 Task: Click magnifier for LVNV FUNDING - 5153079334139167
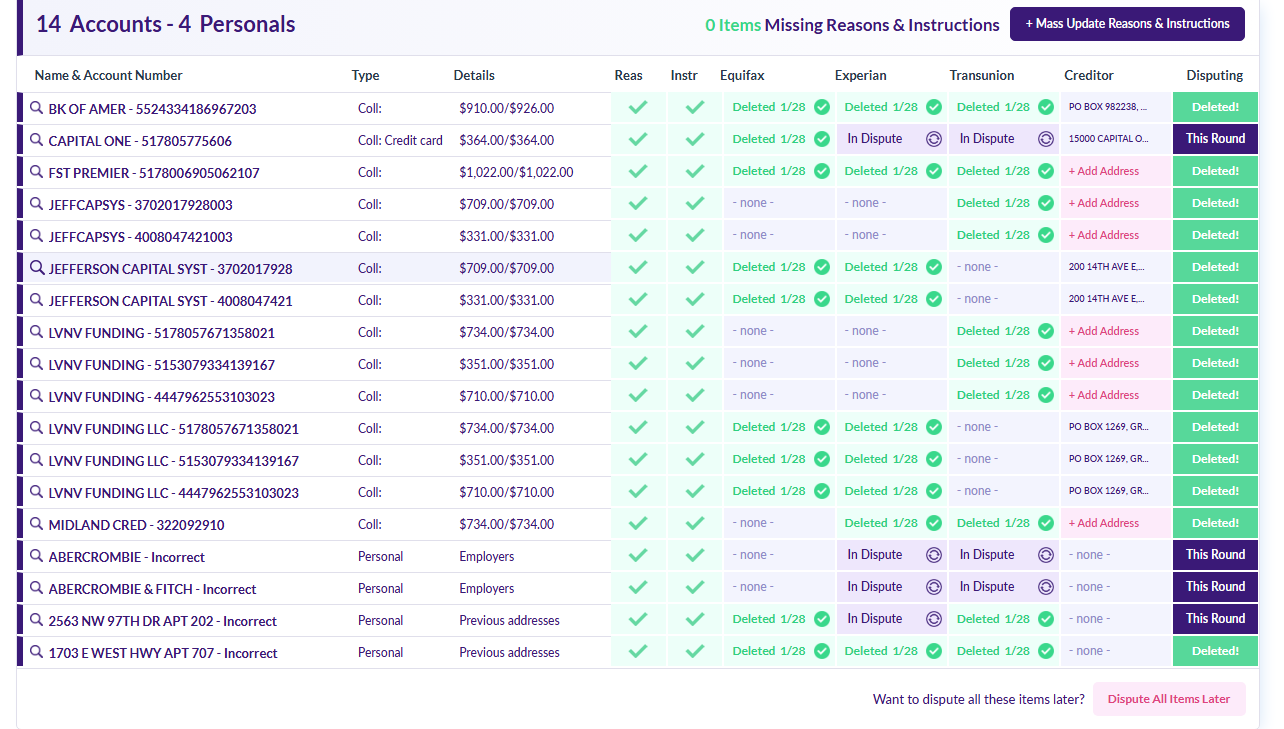(x=37, y=364)
